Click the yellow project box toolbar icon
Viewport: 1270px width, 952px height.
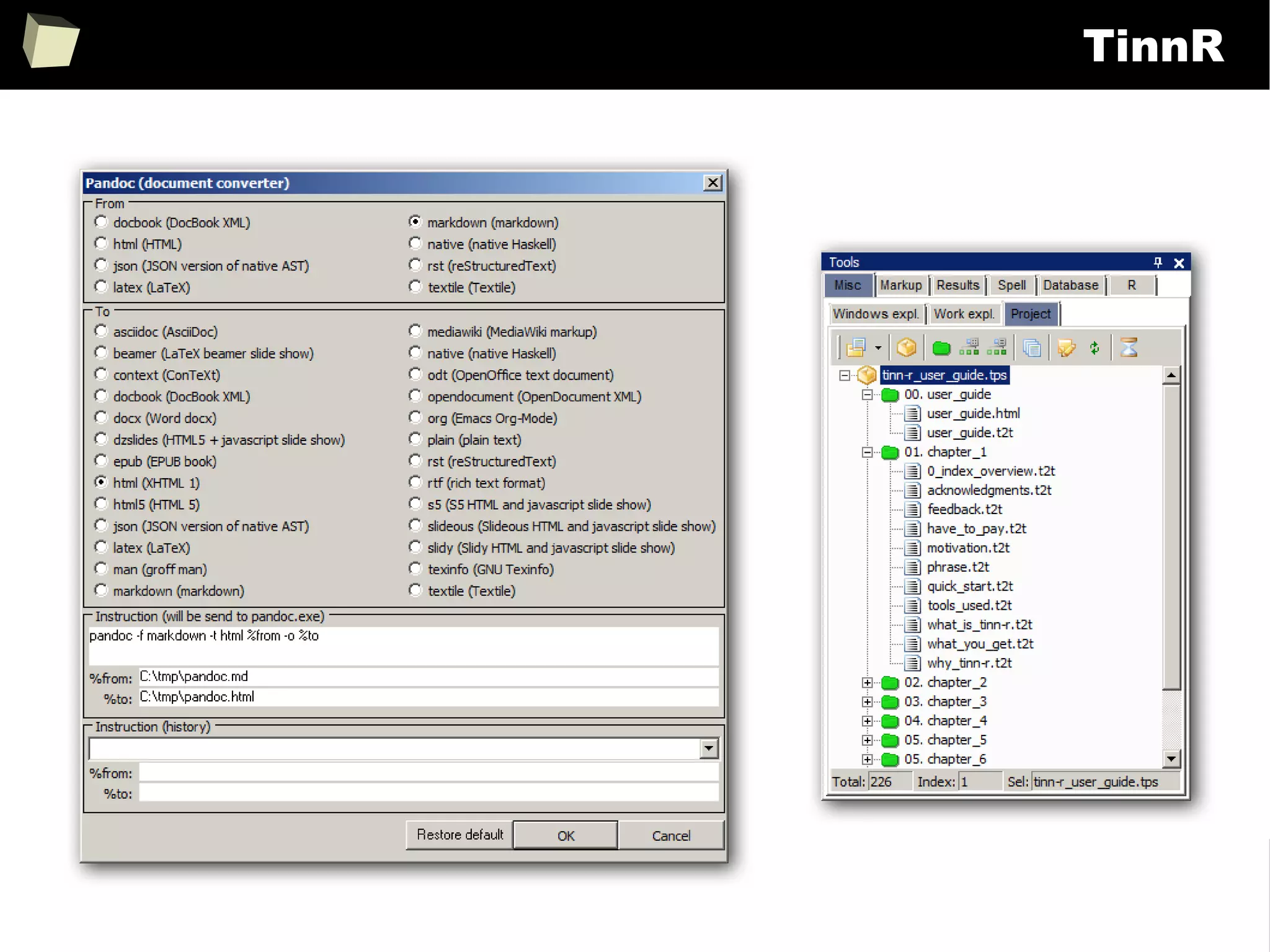click(x=906, y=348)
